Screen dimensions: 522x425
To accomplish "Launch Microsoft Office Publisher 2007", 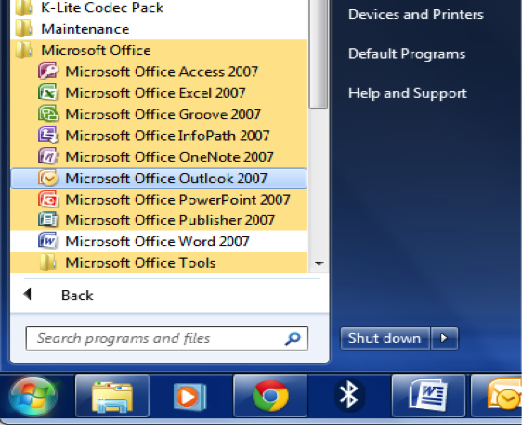I will click(x=159, y=220).
